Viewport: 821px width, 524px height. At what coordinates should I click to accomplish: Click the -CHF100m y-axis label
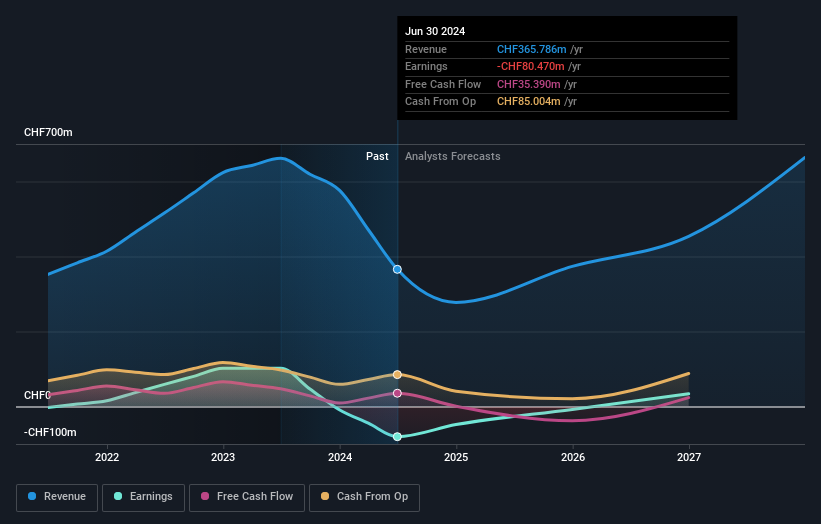point(50,432)
